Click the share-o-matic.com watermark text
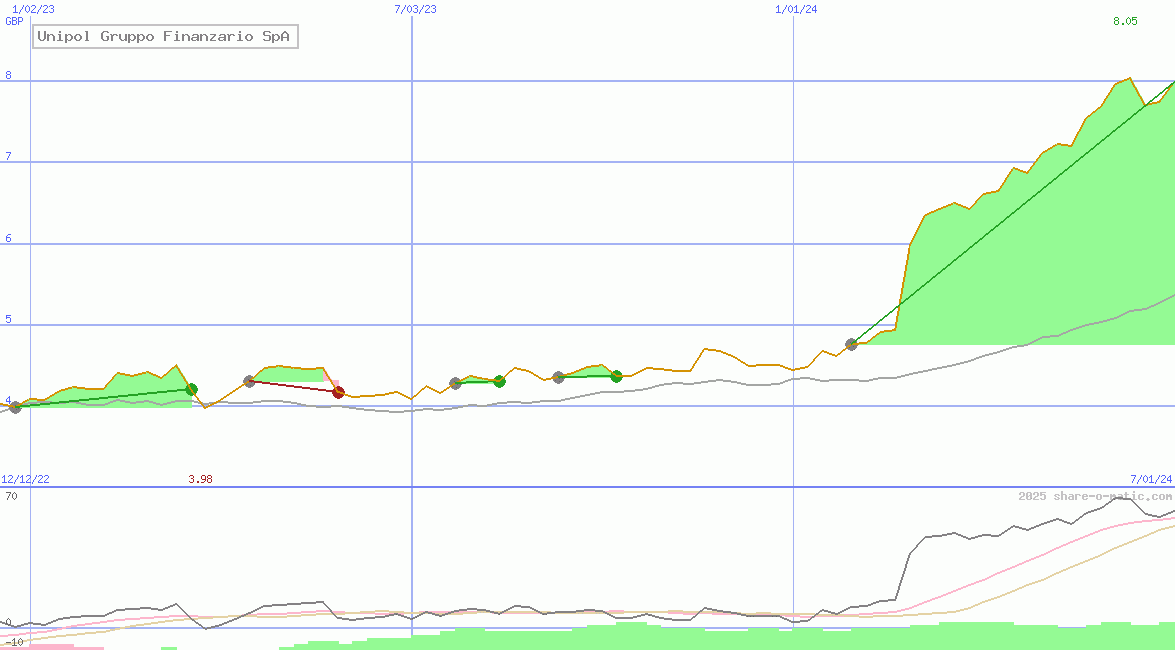1175x650 pixels. (1095, 496)
